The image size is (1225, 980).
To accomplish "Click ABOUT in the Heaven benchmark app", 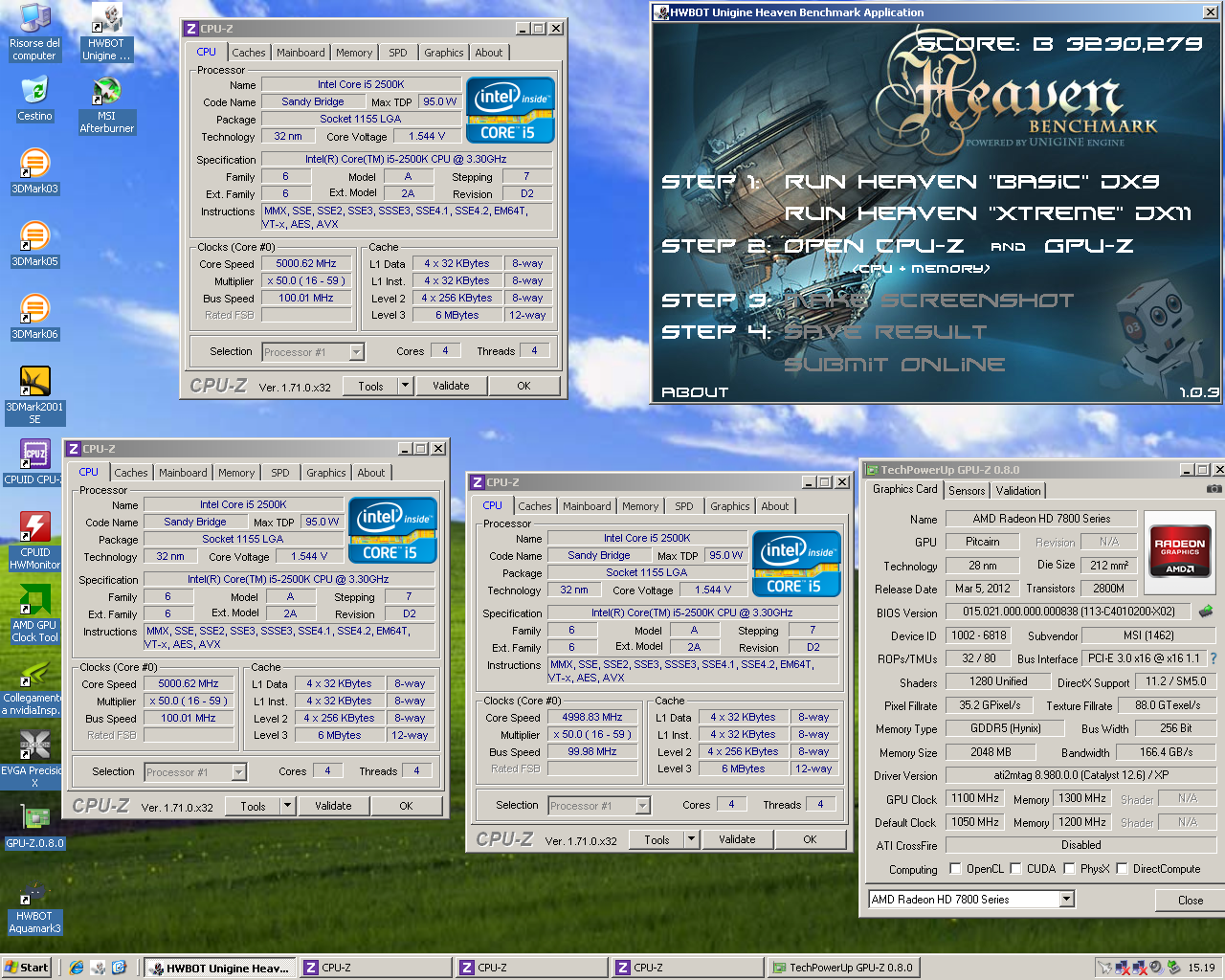I will coord(695,392).
